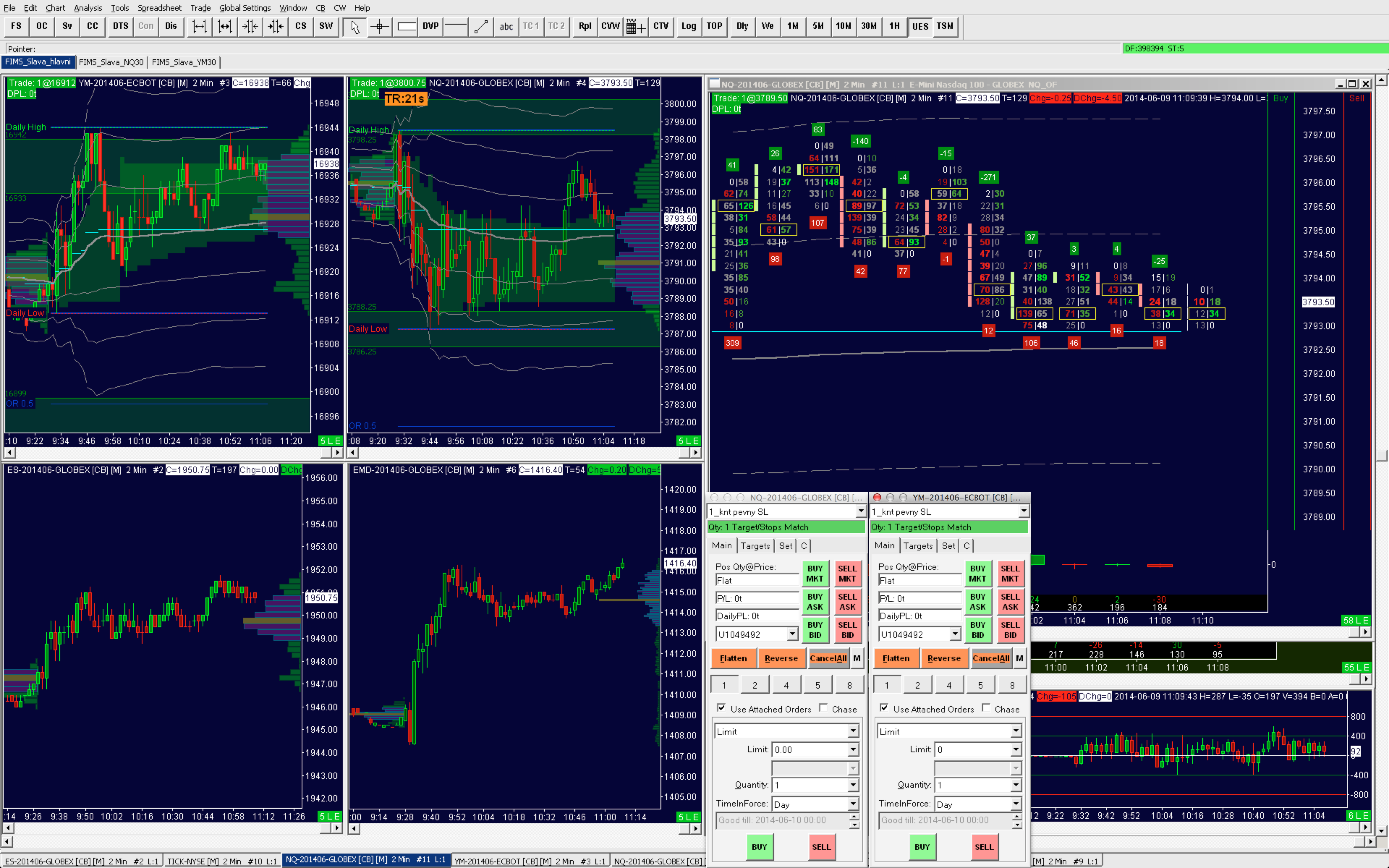Enable Chase checkbox in YM panel
The width and height of the screenshot is (1389, 868).
(x=986, y=708)
